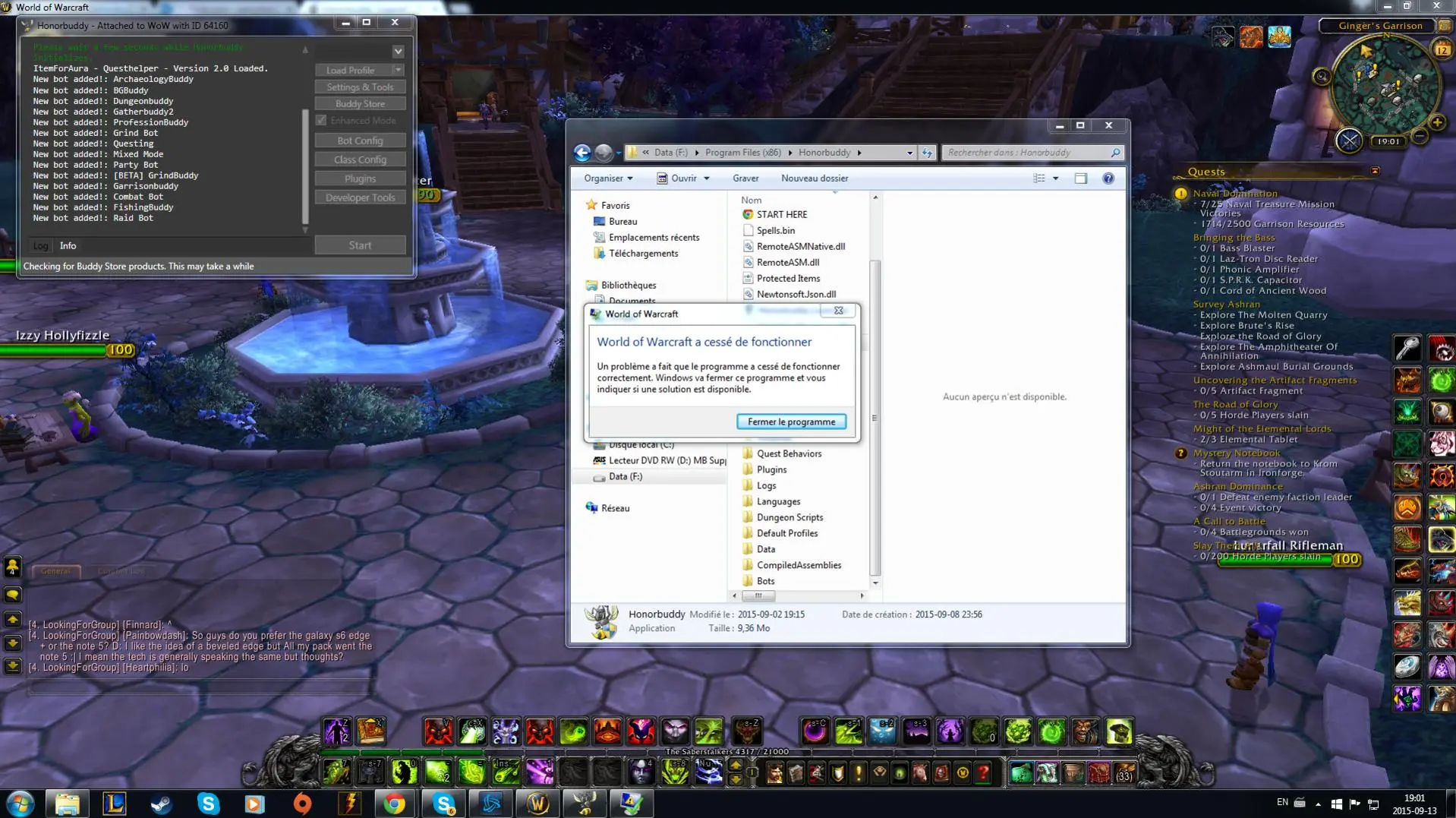Click the Explorer refresh button
Screen dimensions: 1456x818
927,153
